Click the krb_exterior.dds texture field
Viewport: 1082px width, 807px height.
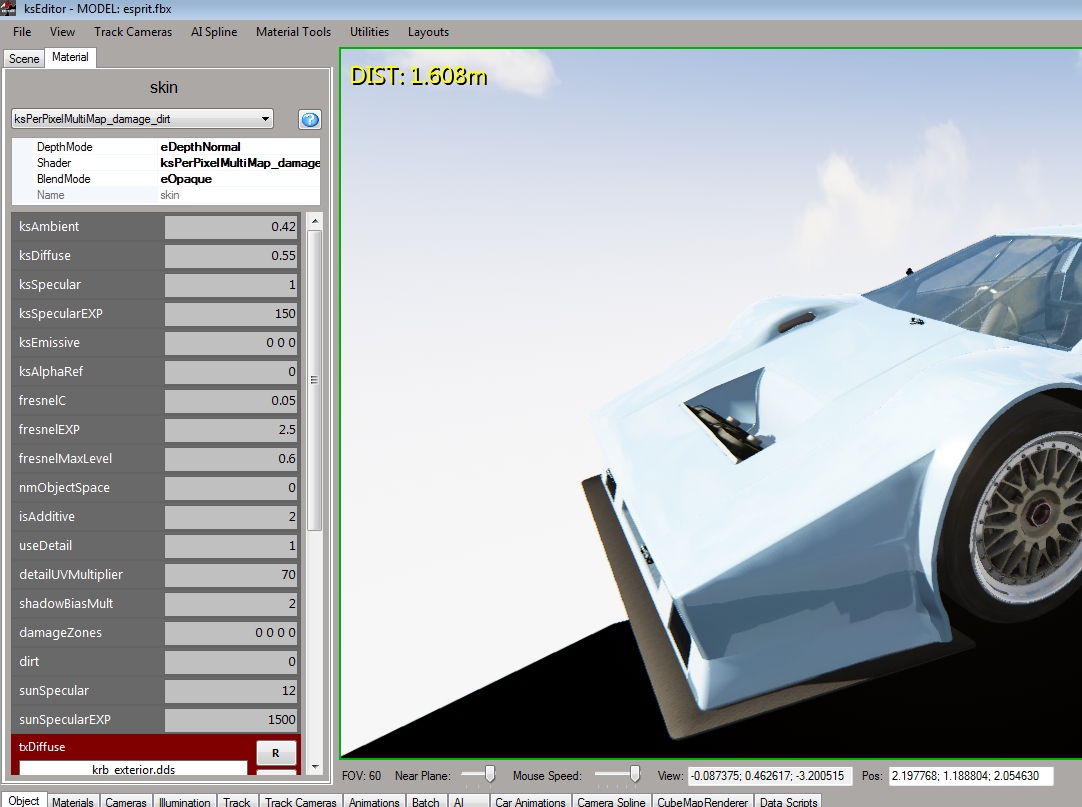[x=133, y=768]
